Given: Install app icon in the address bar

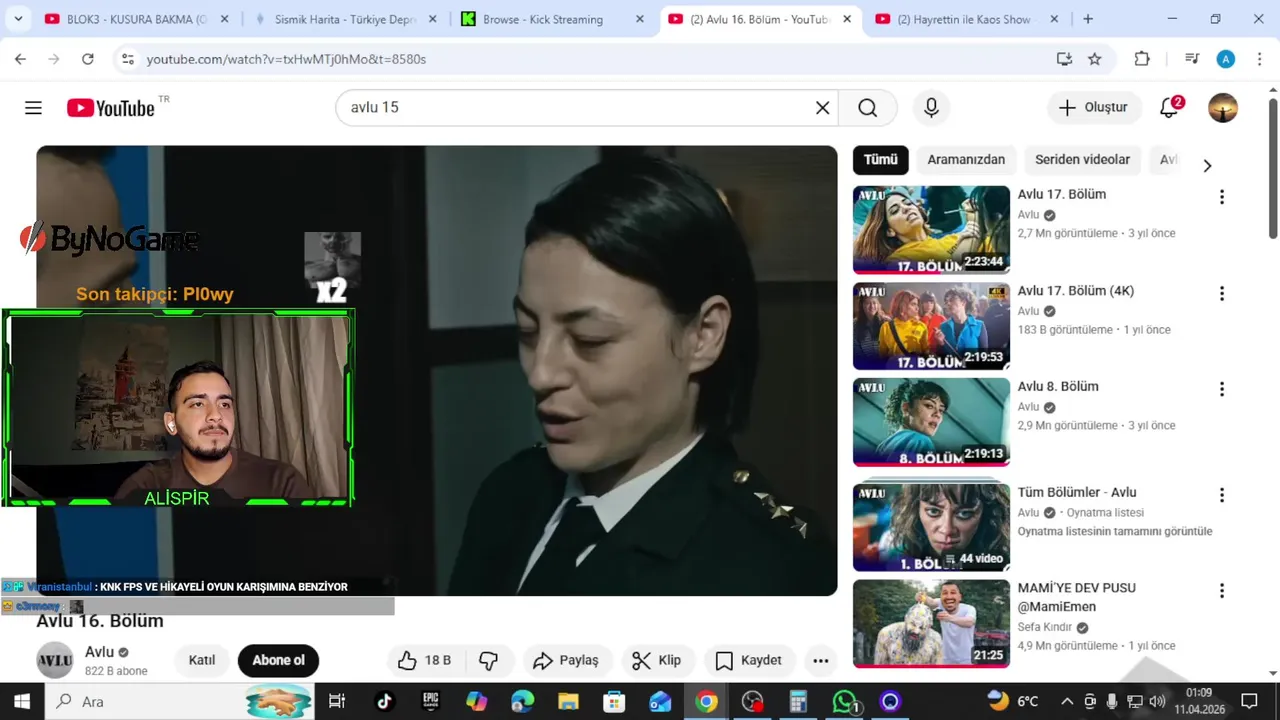Looking at the screenshot, I should (x=1064, y=59).
